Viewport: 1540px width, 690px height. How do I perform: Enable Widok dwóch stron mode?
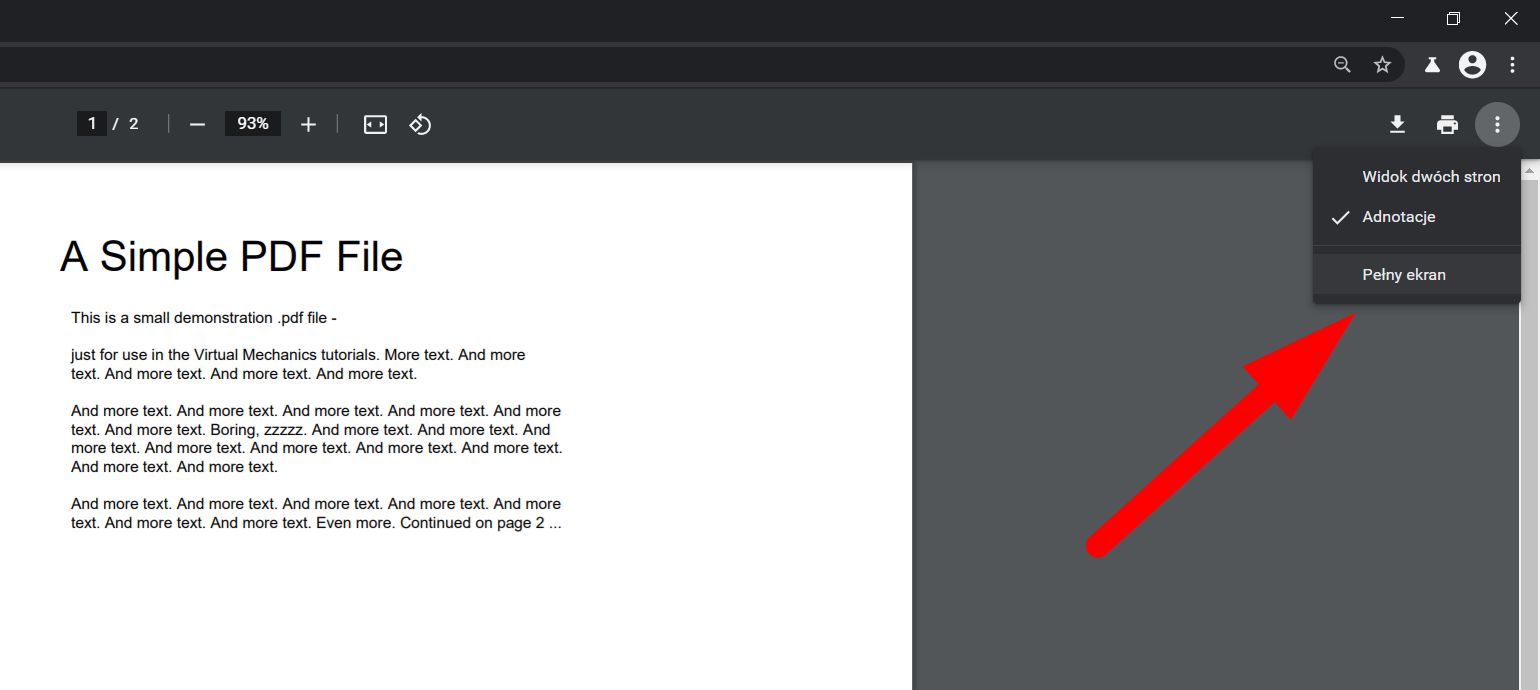pos(1431,176)
